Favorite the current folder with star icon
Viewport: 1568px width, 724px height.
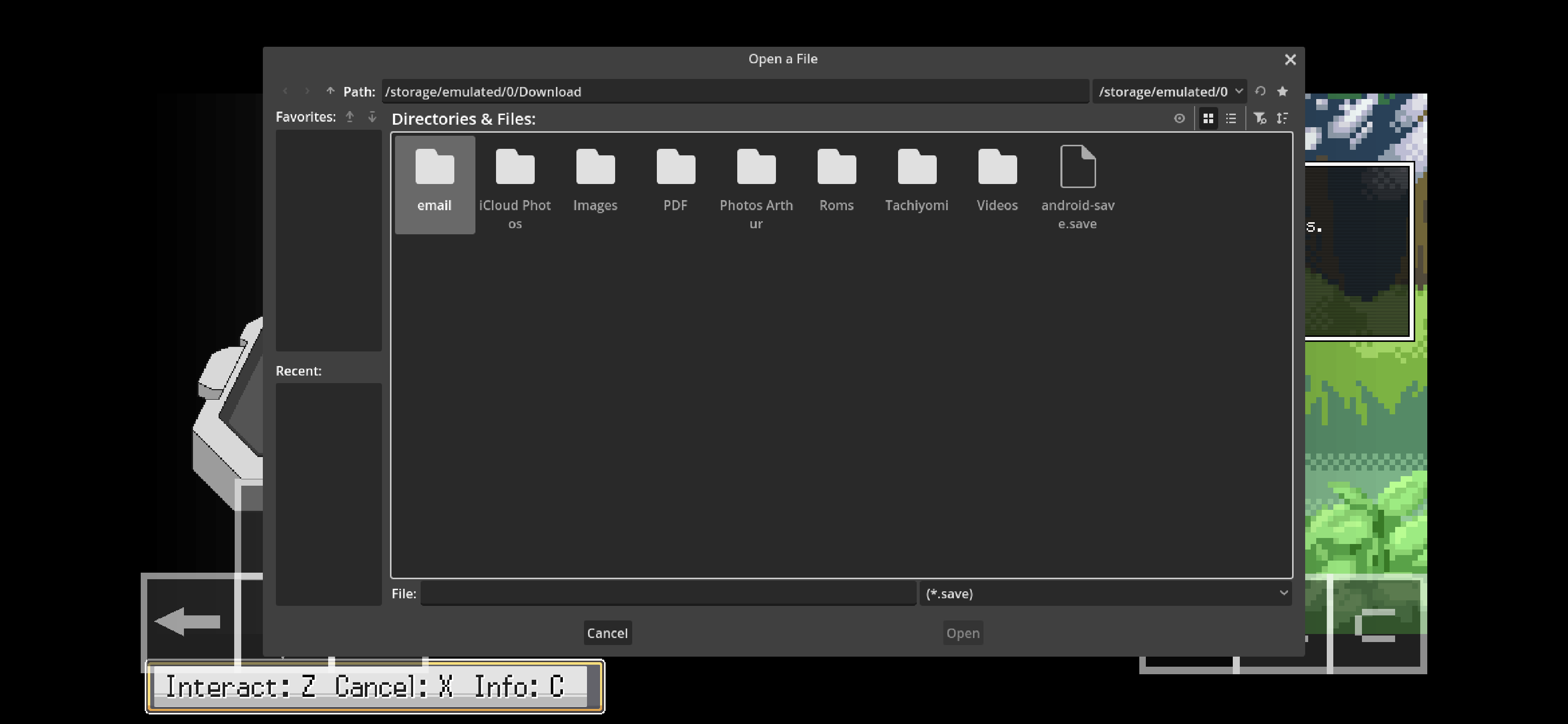(1283, 92)
